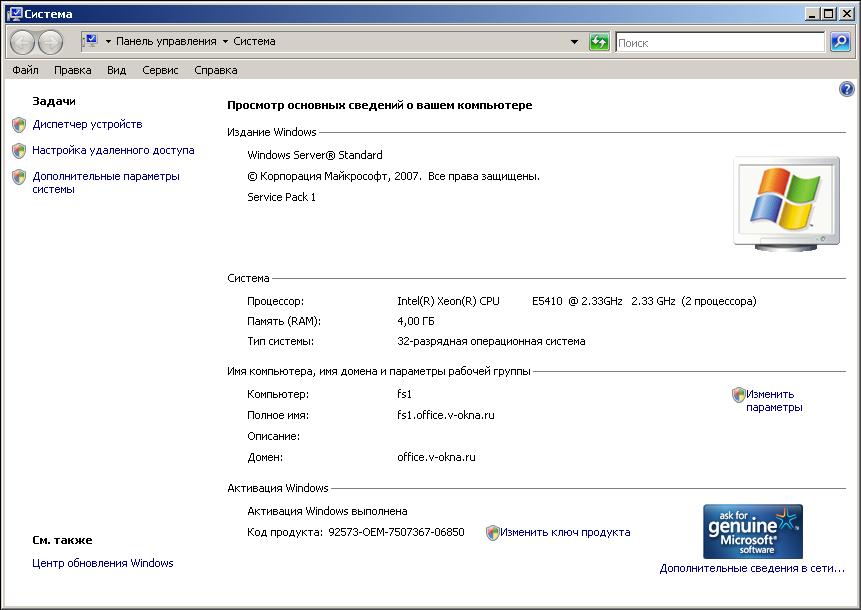Open the Файл menu

click(25, 70)
